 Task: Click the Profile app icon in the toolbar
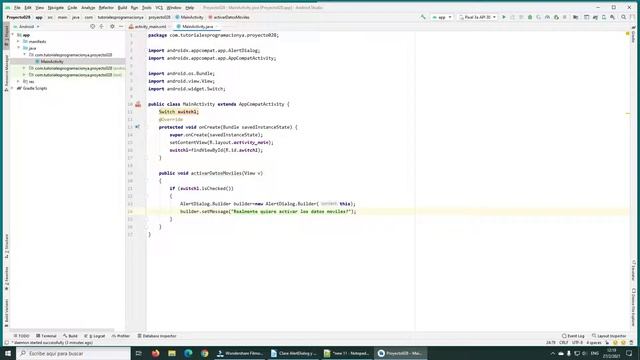click(547, 17)
